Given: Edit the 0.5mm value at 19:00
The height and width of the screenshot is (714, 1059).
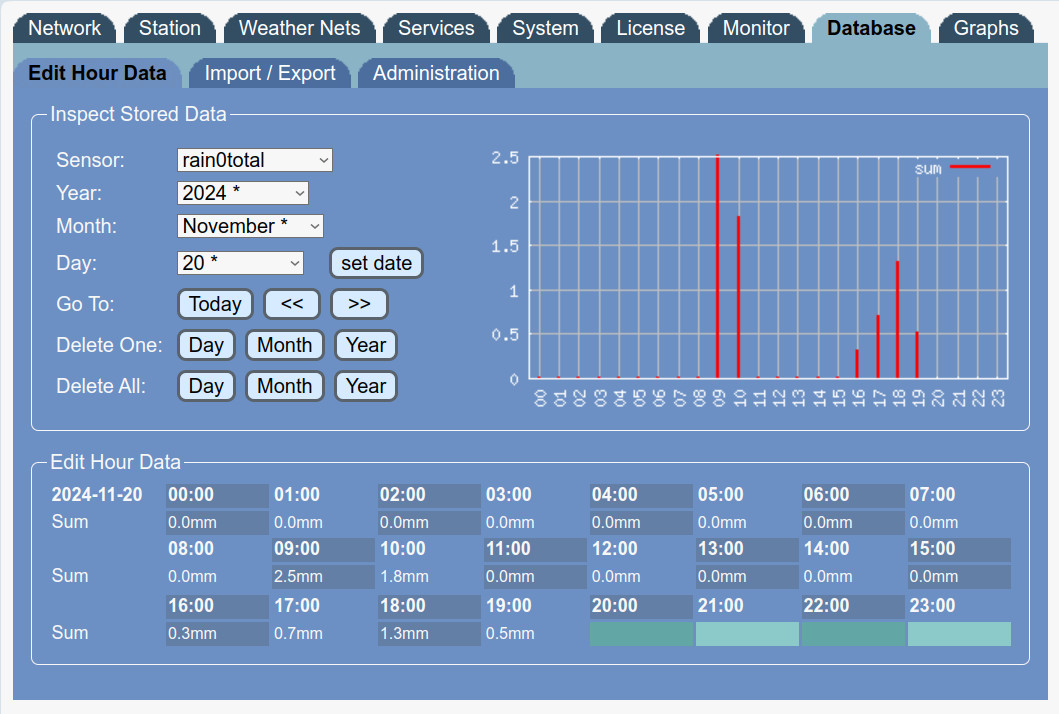Looking at the screenshot, I should (x=536, y=634).
